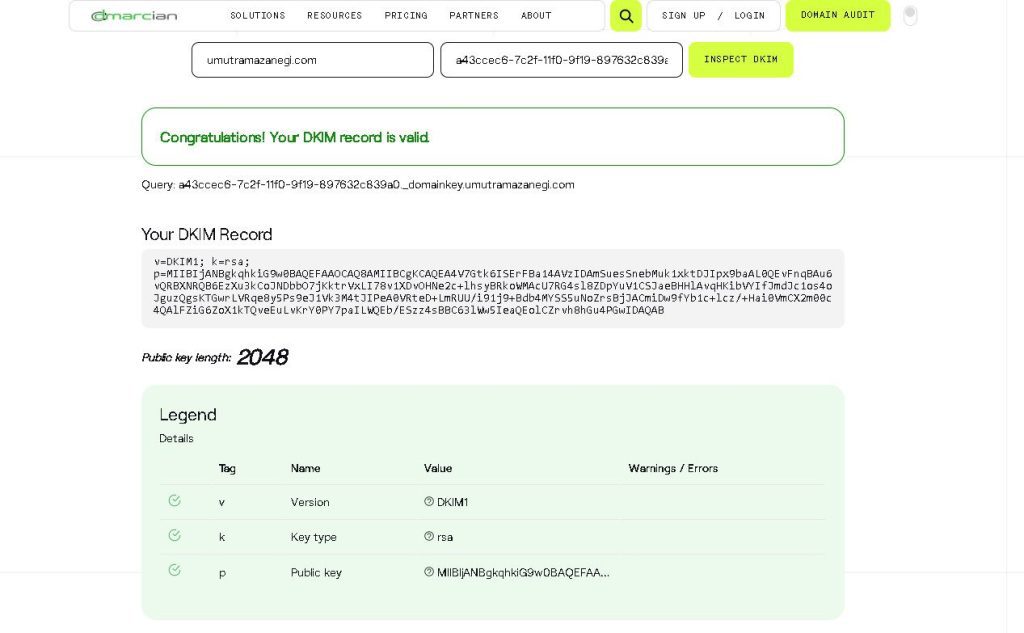Open the help icon beside DKIM1 value
The width and height of the screenshot is (1024, 633).
(x=429, y=501)
